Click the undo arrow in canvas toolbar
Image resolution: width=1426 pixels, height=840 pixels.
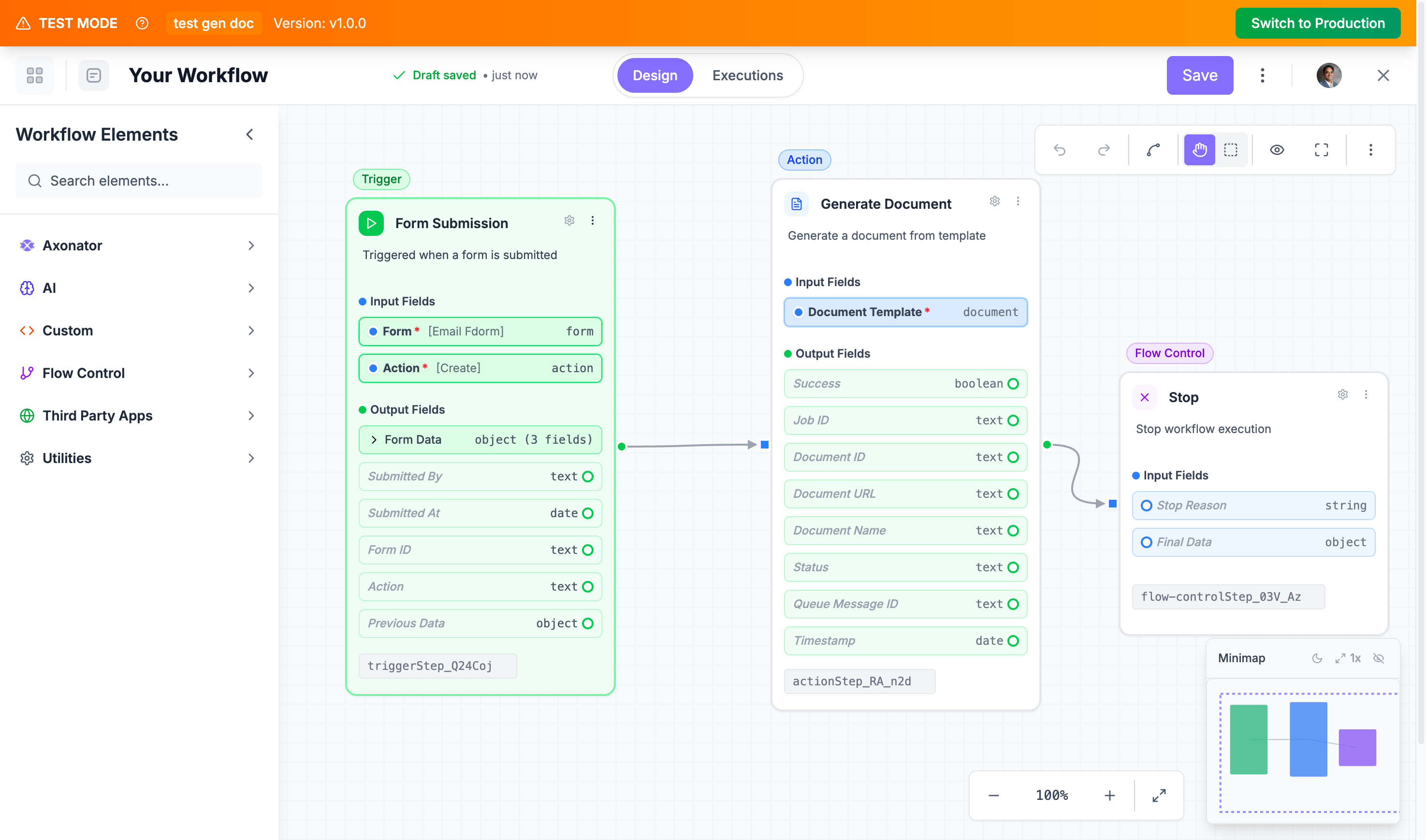click(1059, 150)
